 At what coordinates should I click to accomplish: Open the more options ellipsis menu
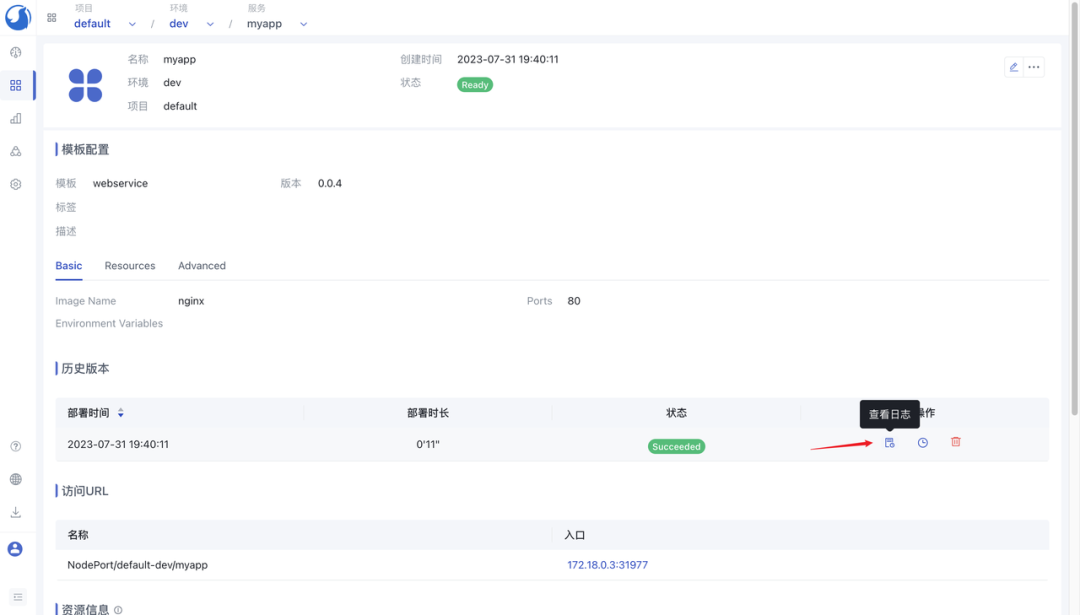(x=1035, y=66)
